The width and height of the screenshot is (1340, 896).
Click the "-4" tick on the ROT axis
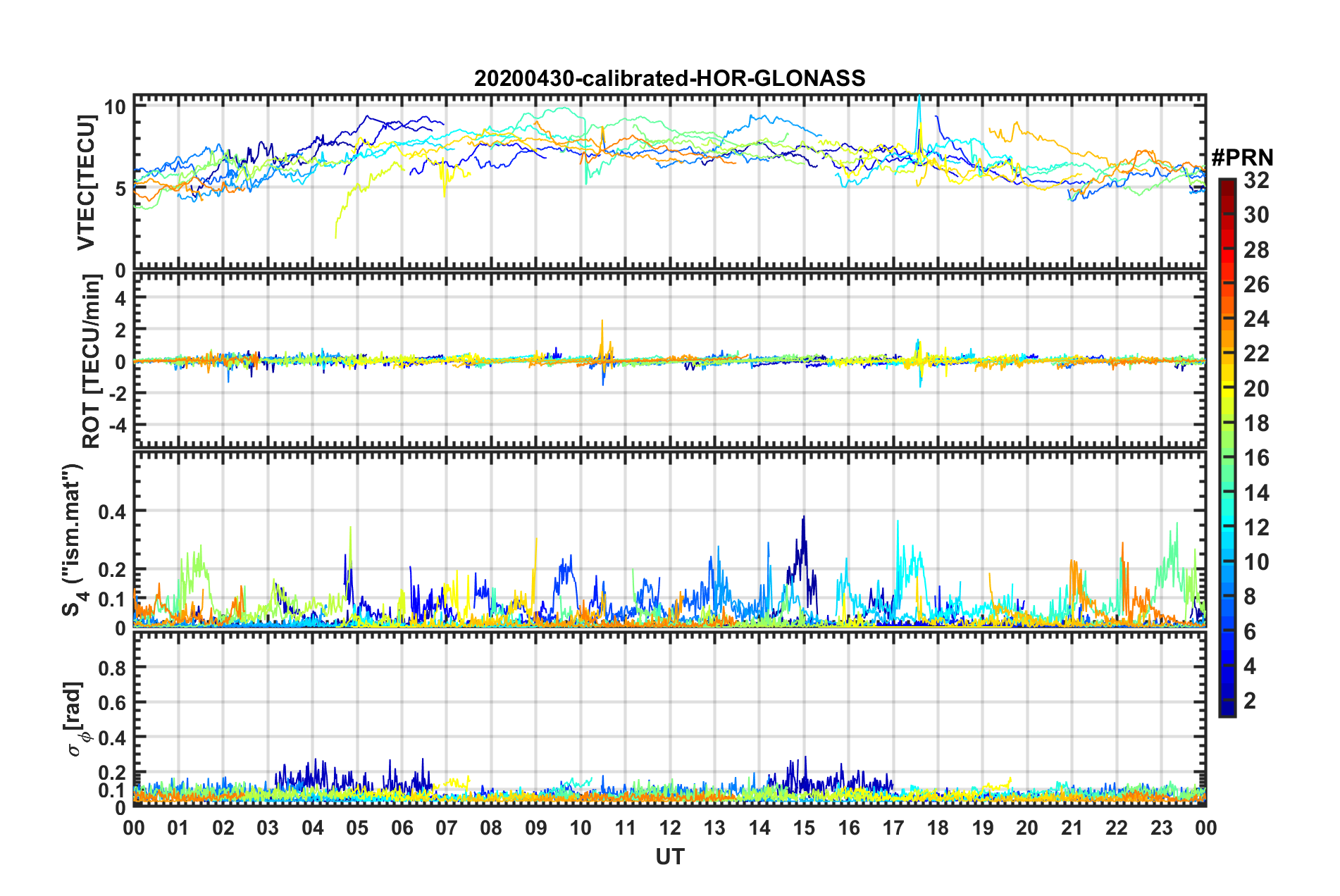[x=116, y=425]
